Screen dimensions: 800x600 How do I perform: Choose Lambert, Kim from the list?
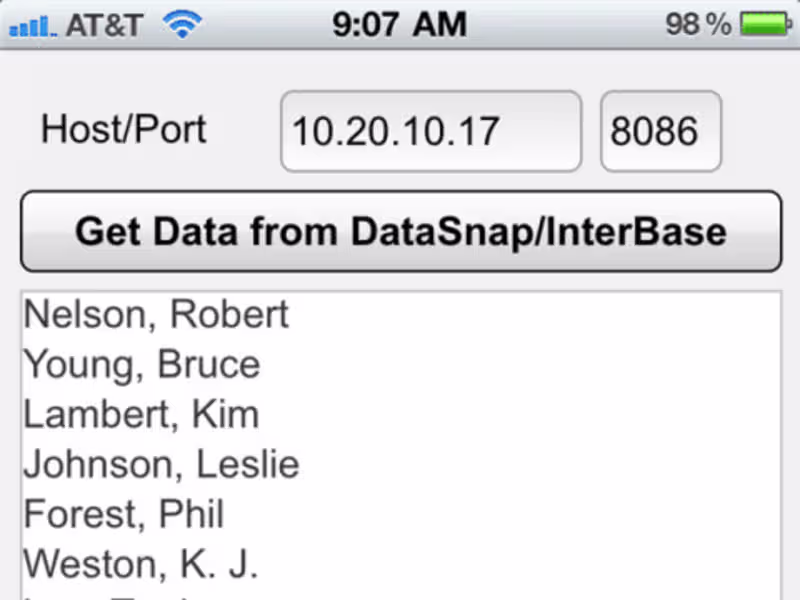[x=141, y=415]
